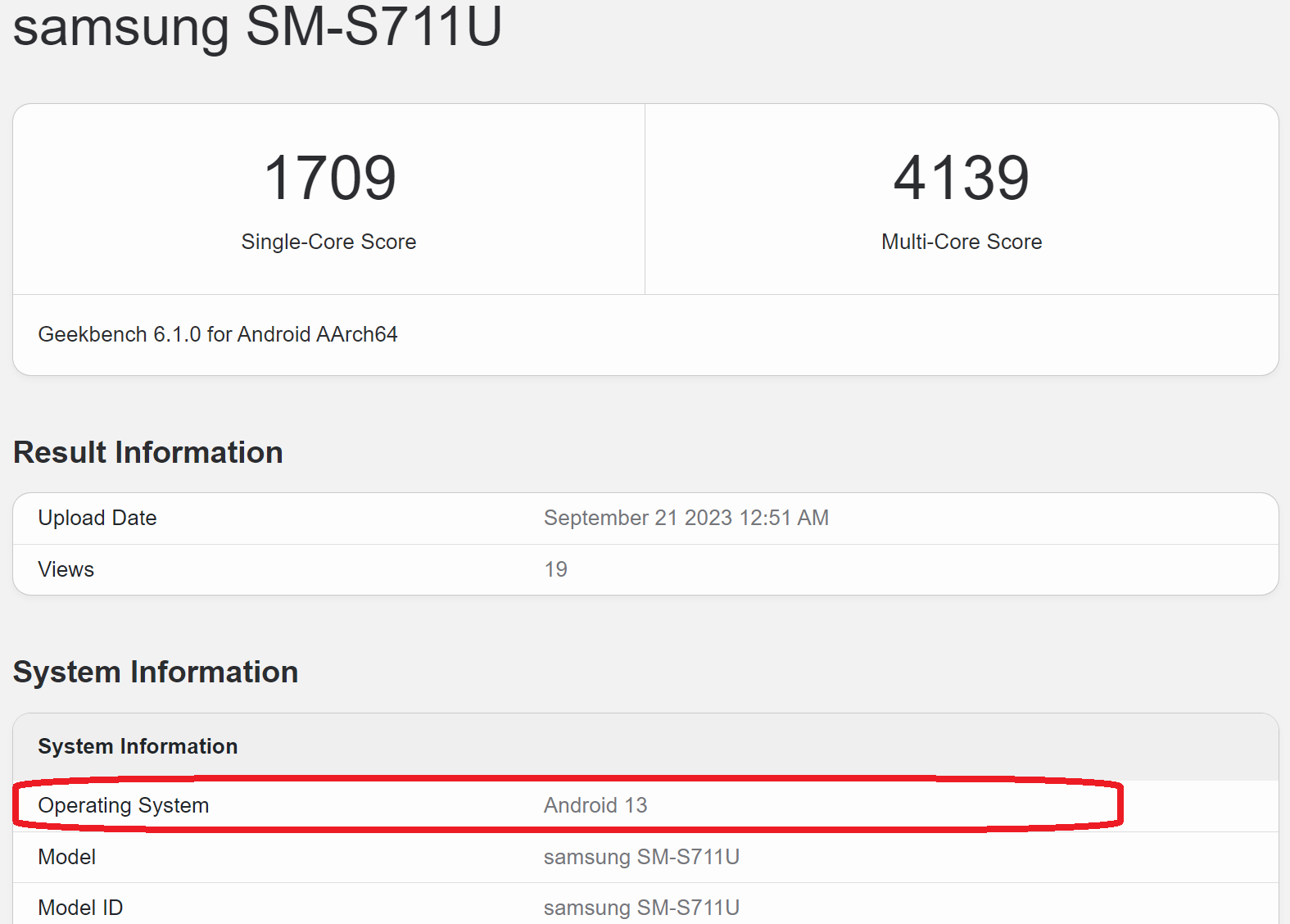Click the Operating System row label

tap(124, 805)
